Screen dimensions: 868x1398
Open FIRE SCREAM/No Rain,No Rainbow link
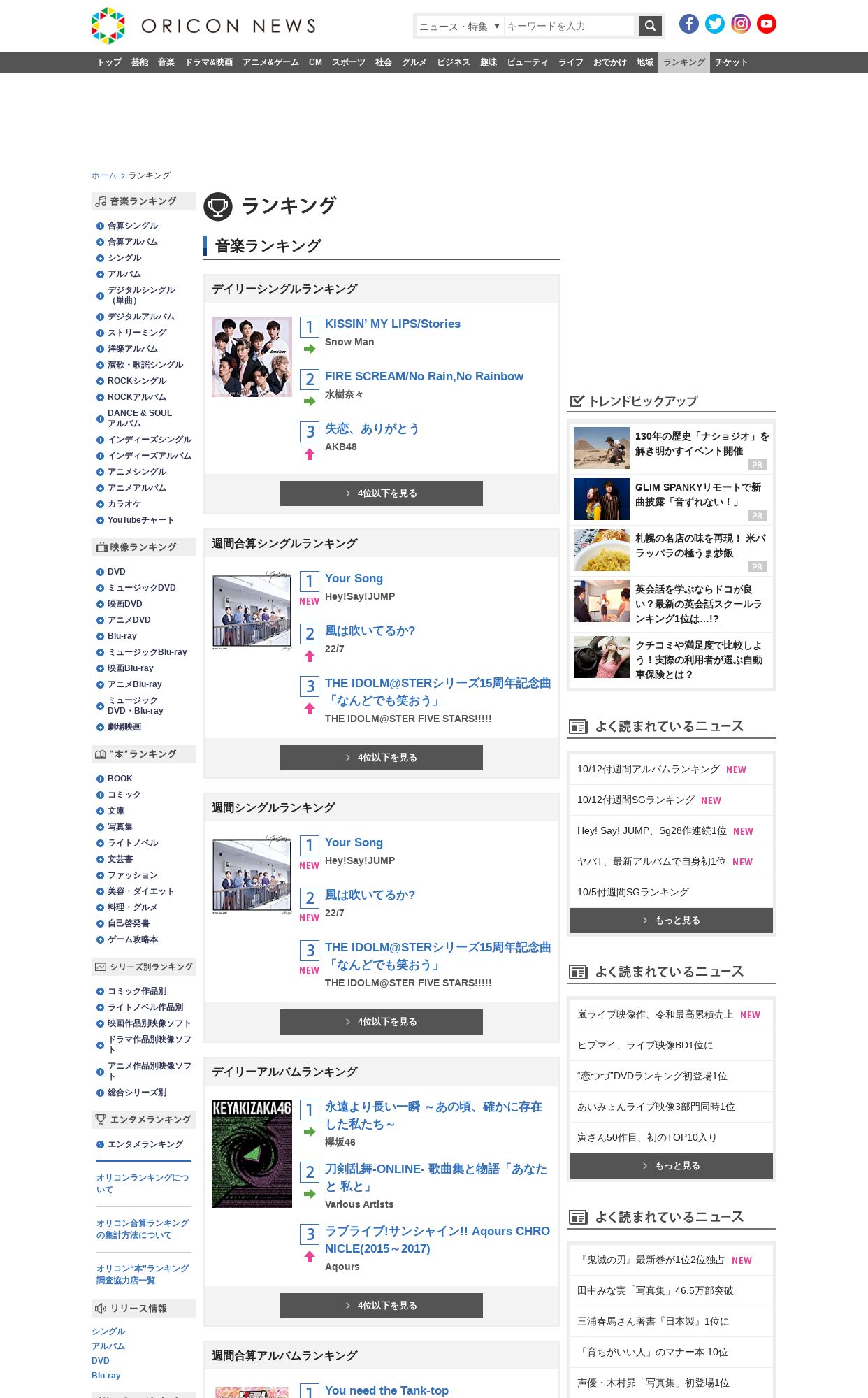click(x=424, y=376)
